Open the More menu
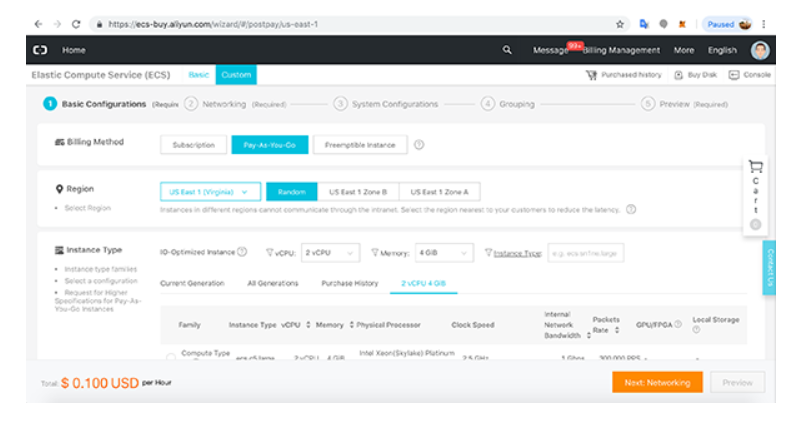The height and width of the screenshot is (425, 800). coord(684,50)
